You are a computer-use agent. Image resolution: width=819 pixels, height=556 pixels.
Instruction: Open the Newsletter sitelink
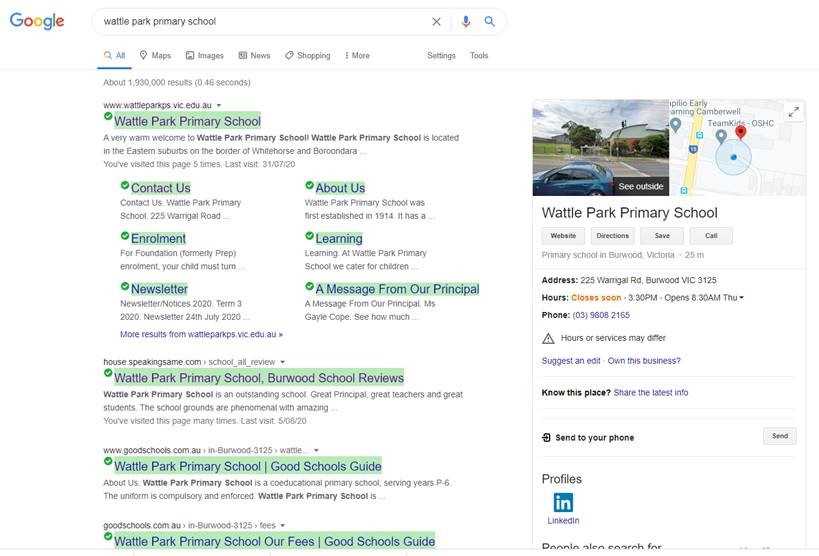pyautogui.click(x=159, y=289)
